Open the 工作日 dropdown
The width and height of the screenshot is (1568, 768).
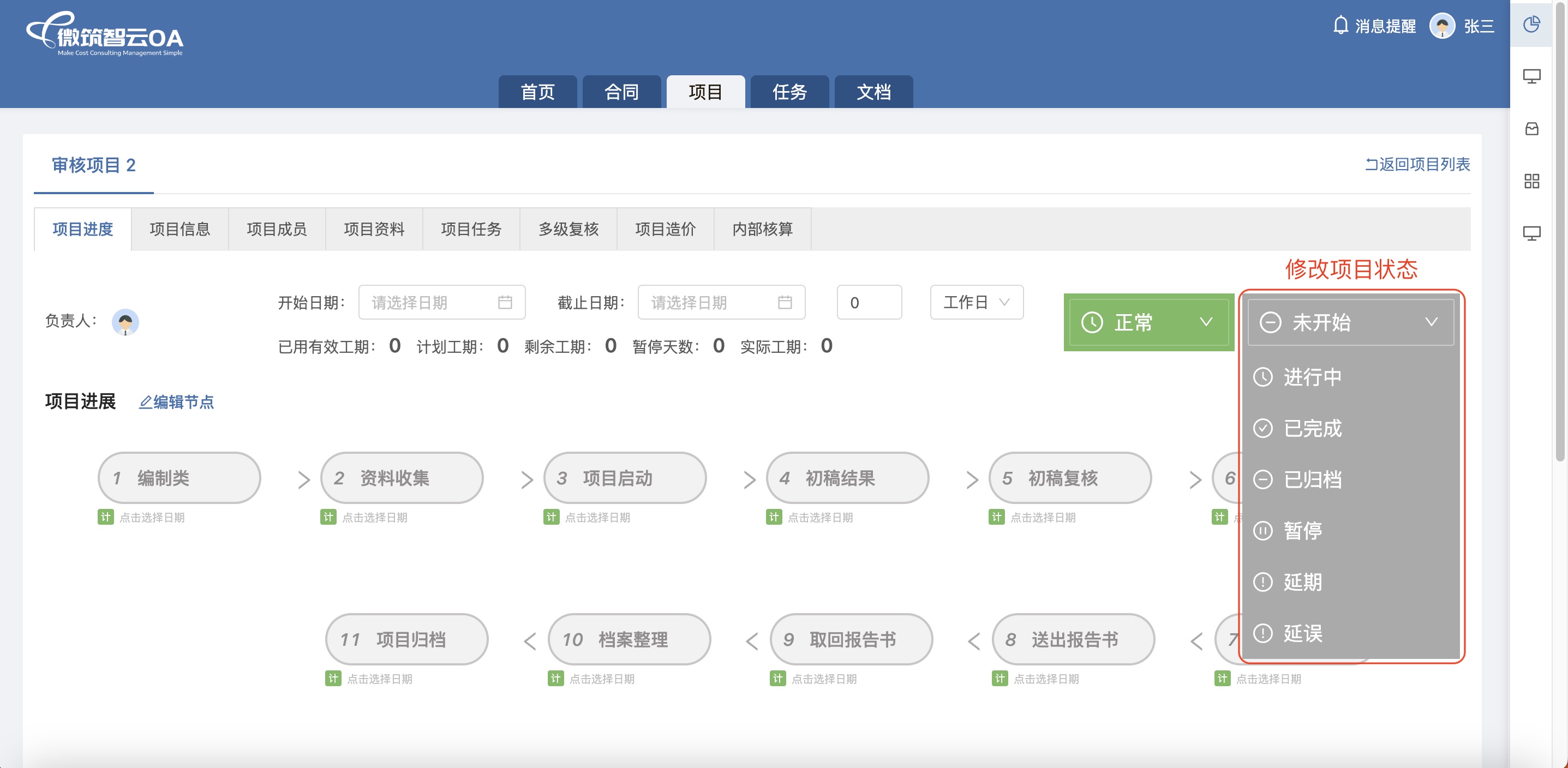(977, 302)
